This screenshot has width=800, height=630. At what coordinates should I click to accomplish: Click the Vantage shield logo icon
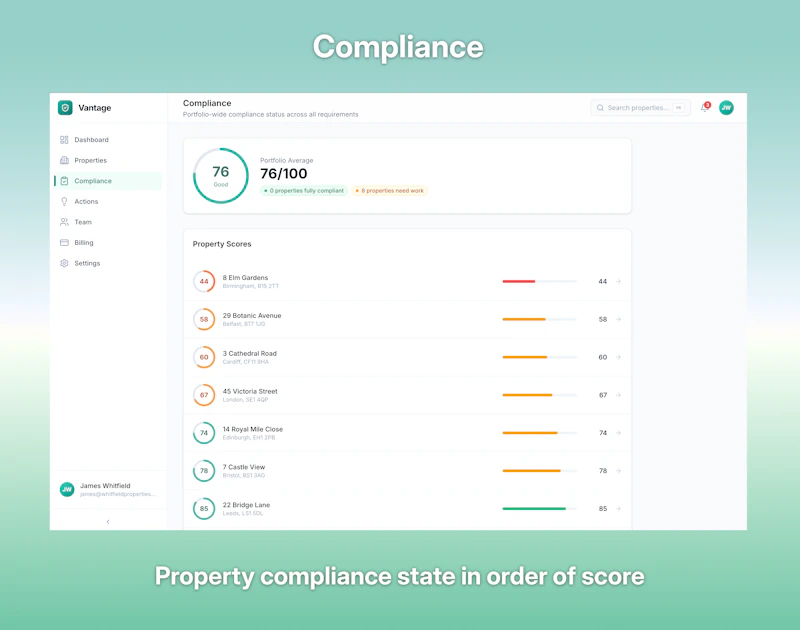[x=65, y=108]
